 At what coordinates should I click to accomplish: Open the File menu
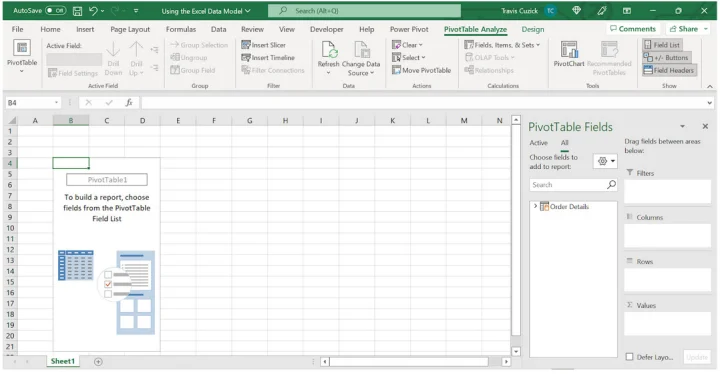(17, 29)
